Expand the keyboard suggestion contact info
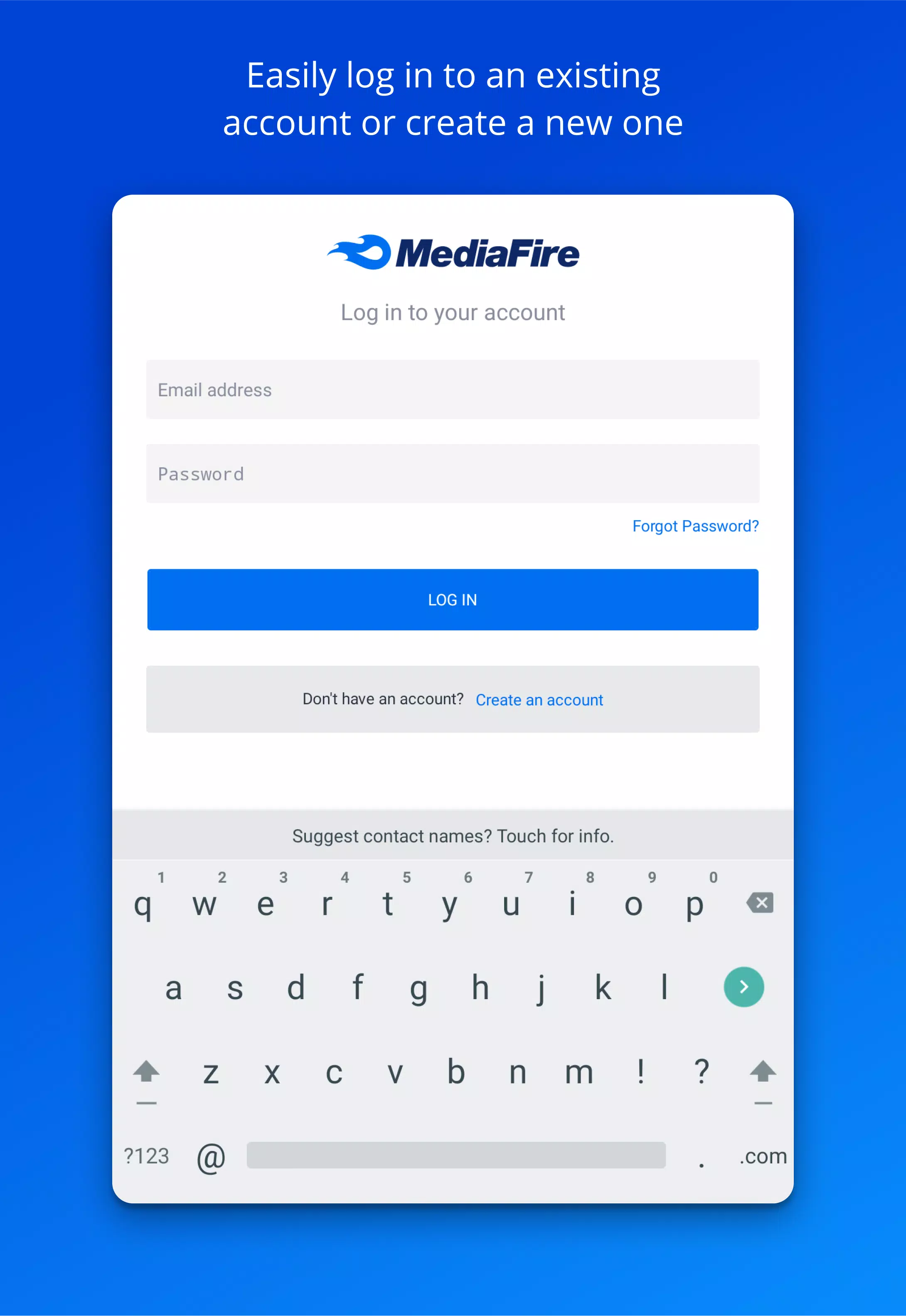This screenshot has height=1316, width=906. pos(453,835)
